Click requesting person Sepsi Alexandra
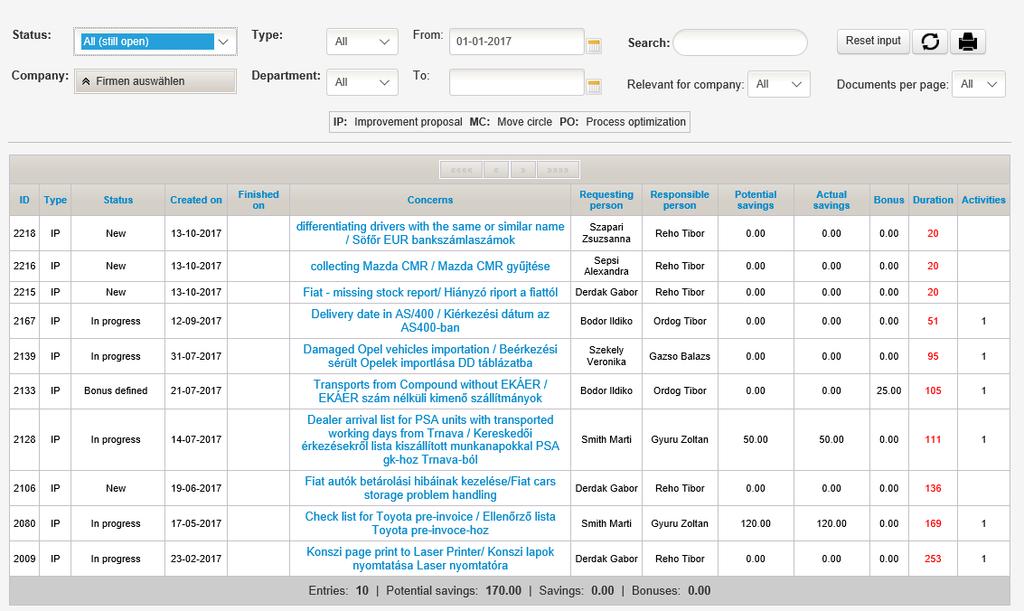This screenshot has height=611, width=1024. (x=606, y=266)
